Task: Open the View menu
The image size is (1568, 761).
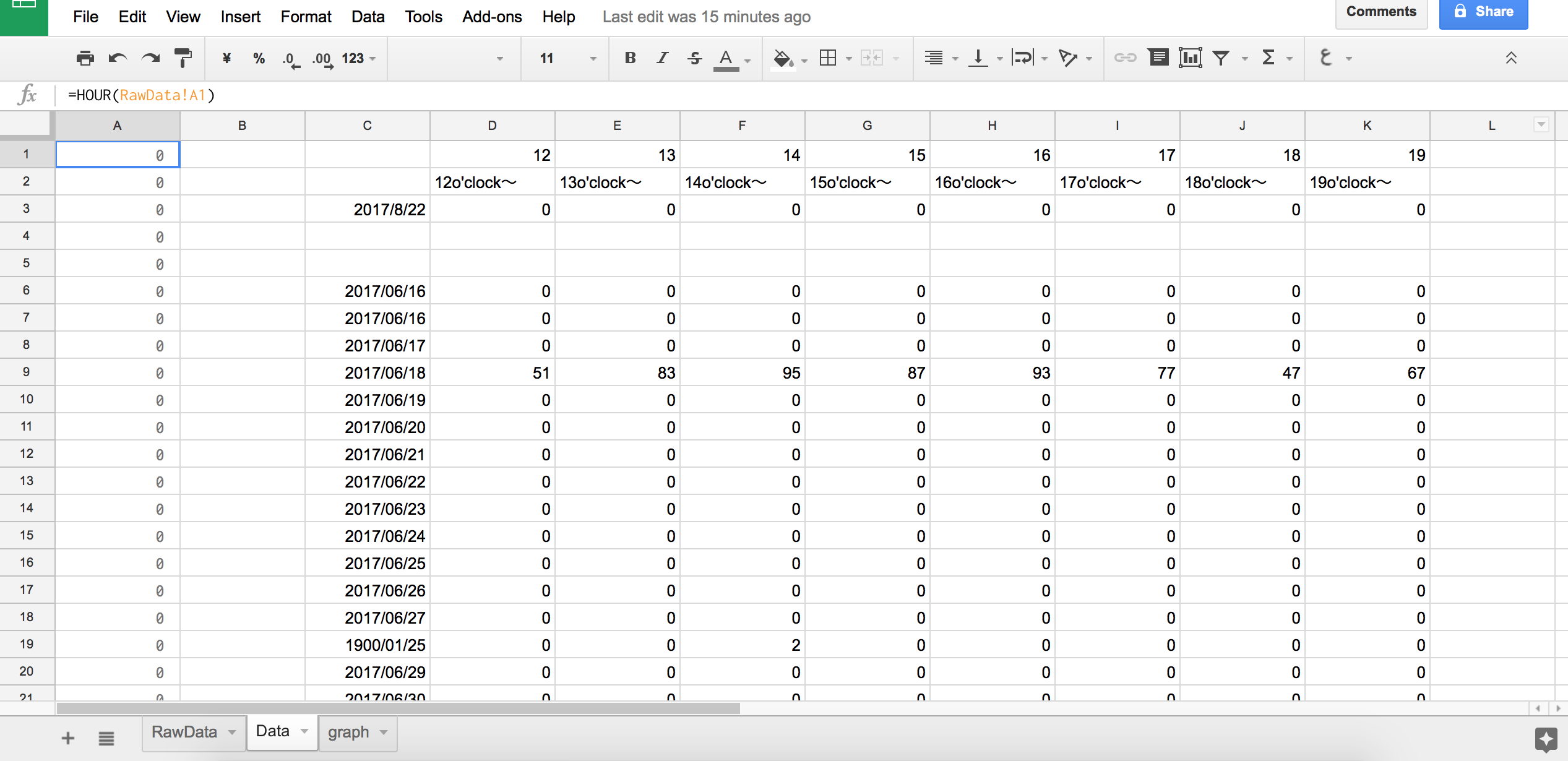Action: point(183,17)
